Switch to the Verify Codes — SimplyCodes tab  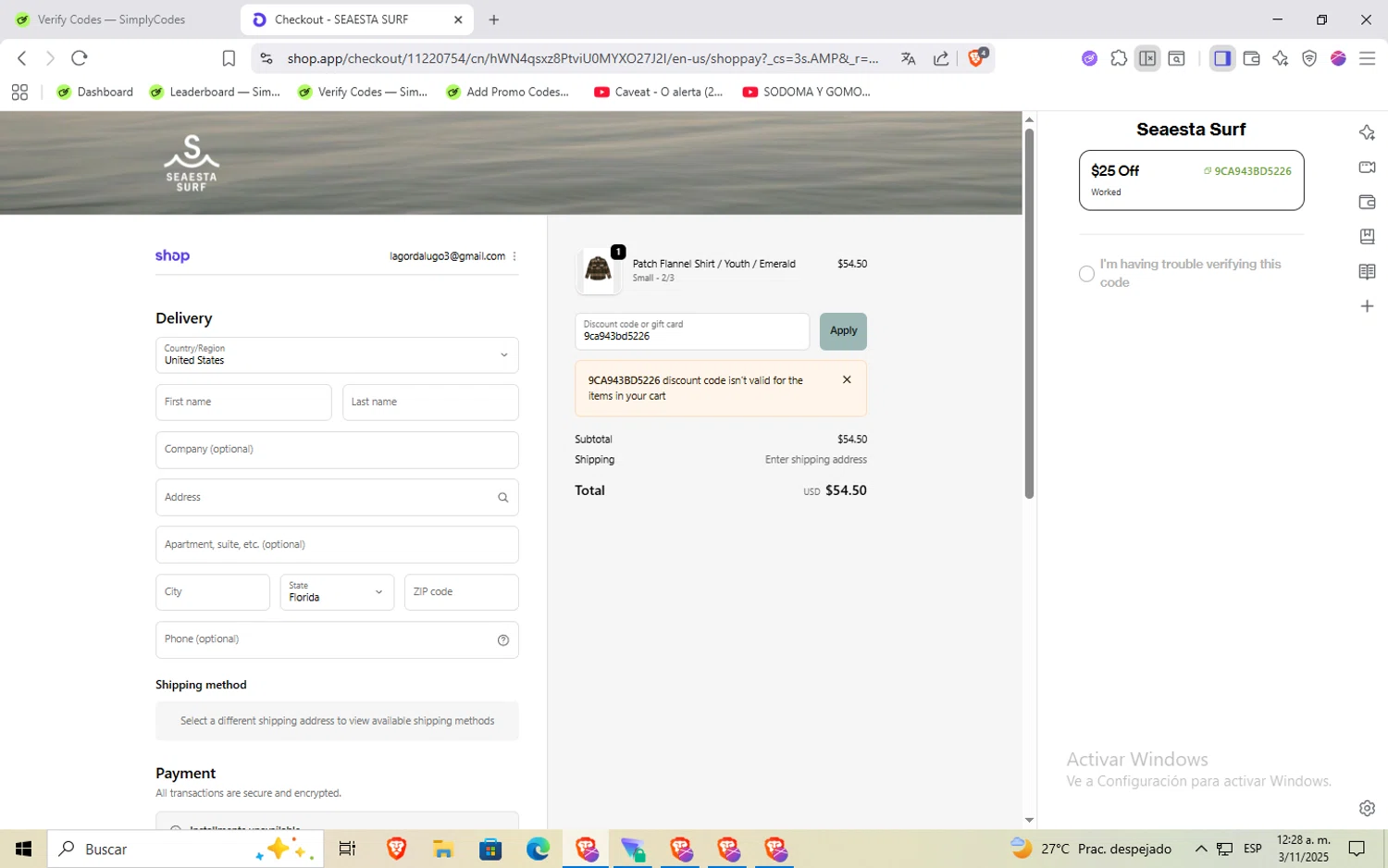[111, 19]
